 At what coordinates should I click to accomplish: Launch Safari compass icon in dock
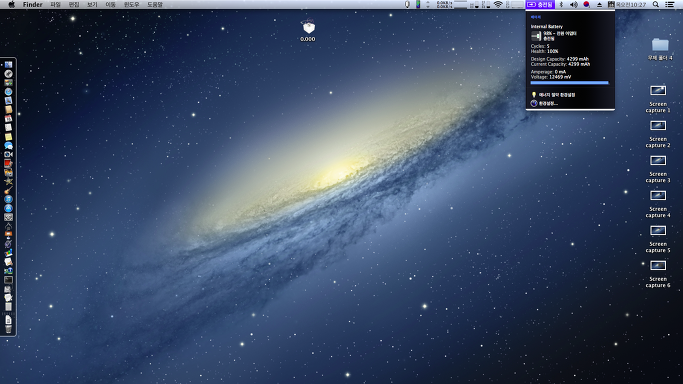pos(8,92)
